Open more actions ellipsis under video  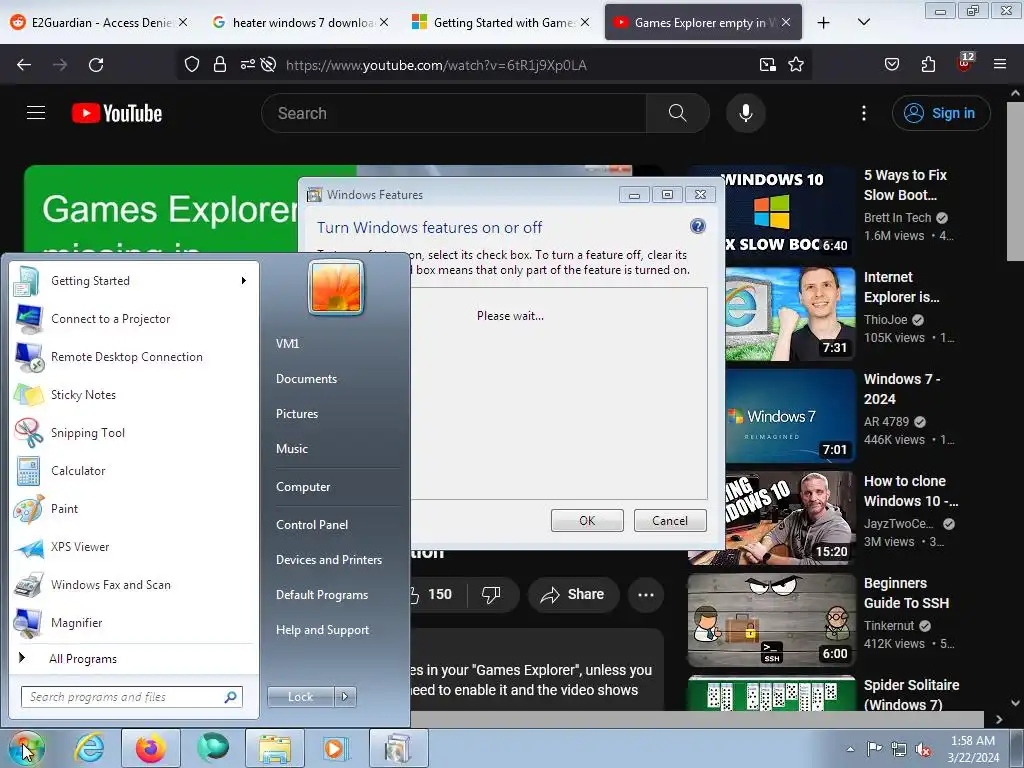tap(646, 595)
